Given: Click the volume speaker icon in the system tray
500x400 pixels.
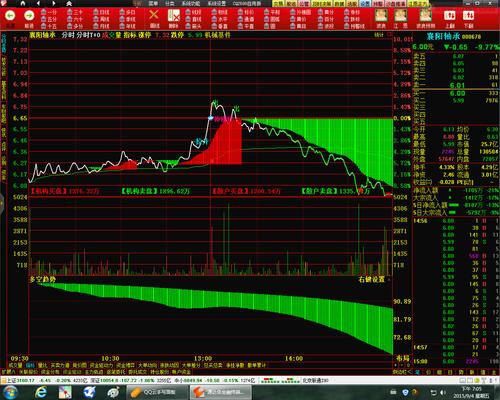Looking at the screenshot, I should click(x=442, y=393).
